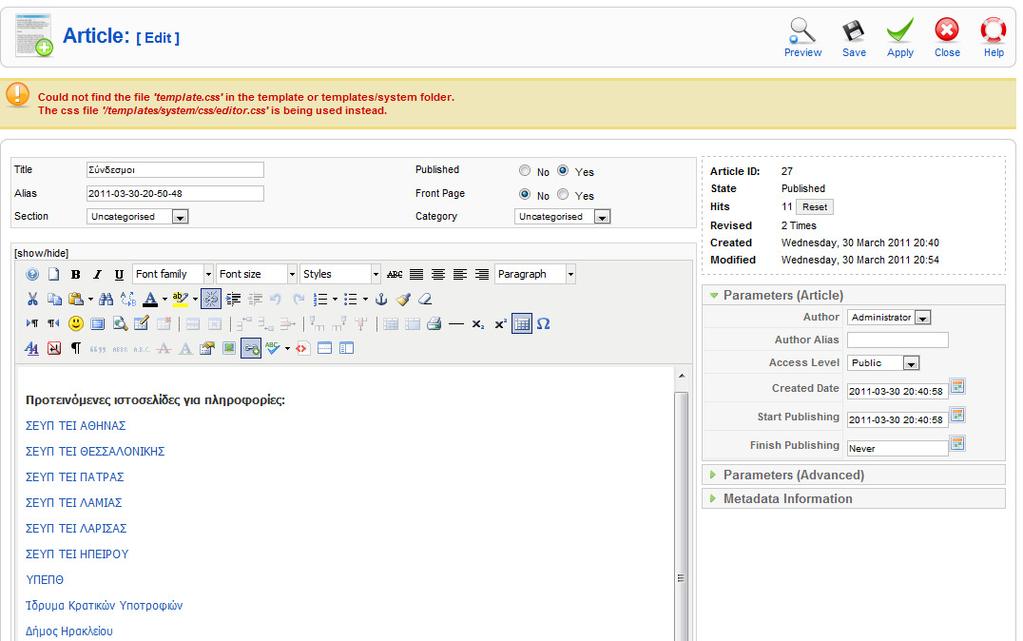Open calendar for Start Publishing
Viewport: 1023px width, 641px height.
[957, 415]
